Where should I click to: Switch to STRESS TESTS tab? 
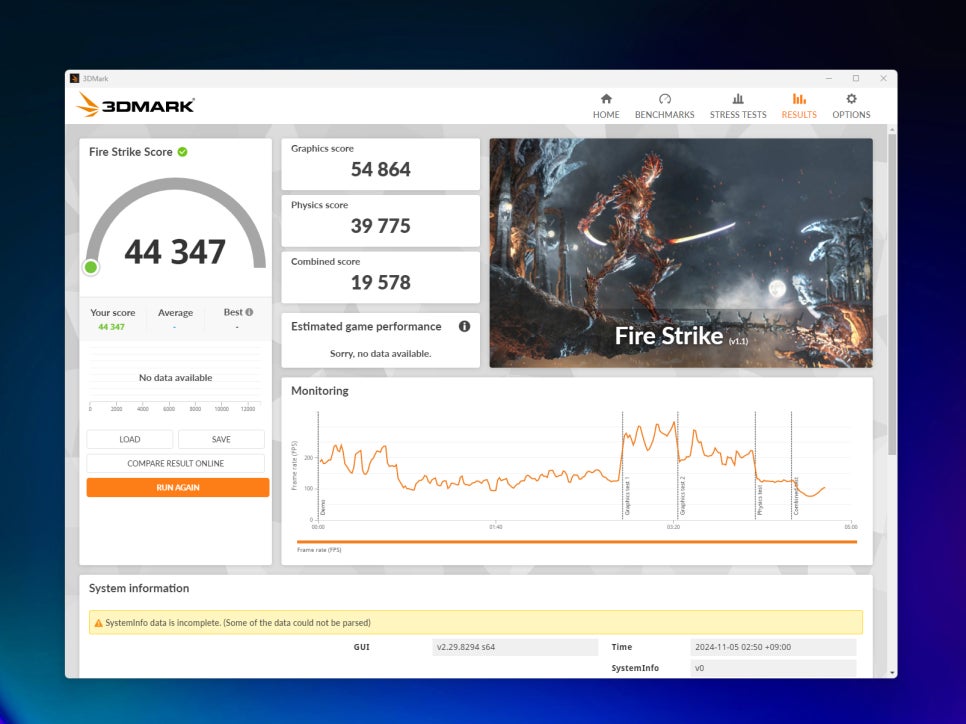coord(737,106)
